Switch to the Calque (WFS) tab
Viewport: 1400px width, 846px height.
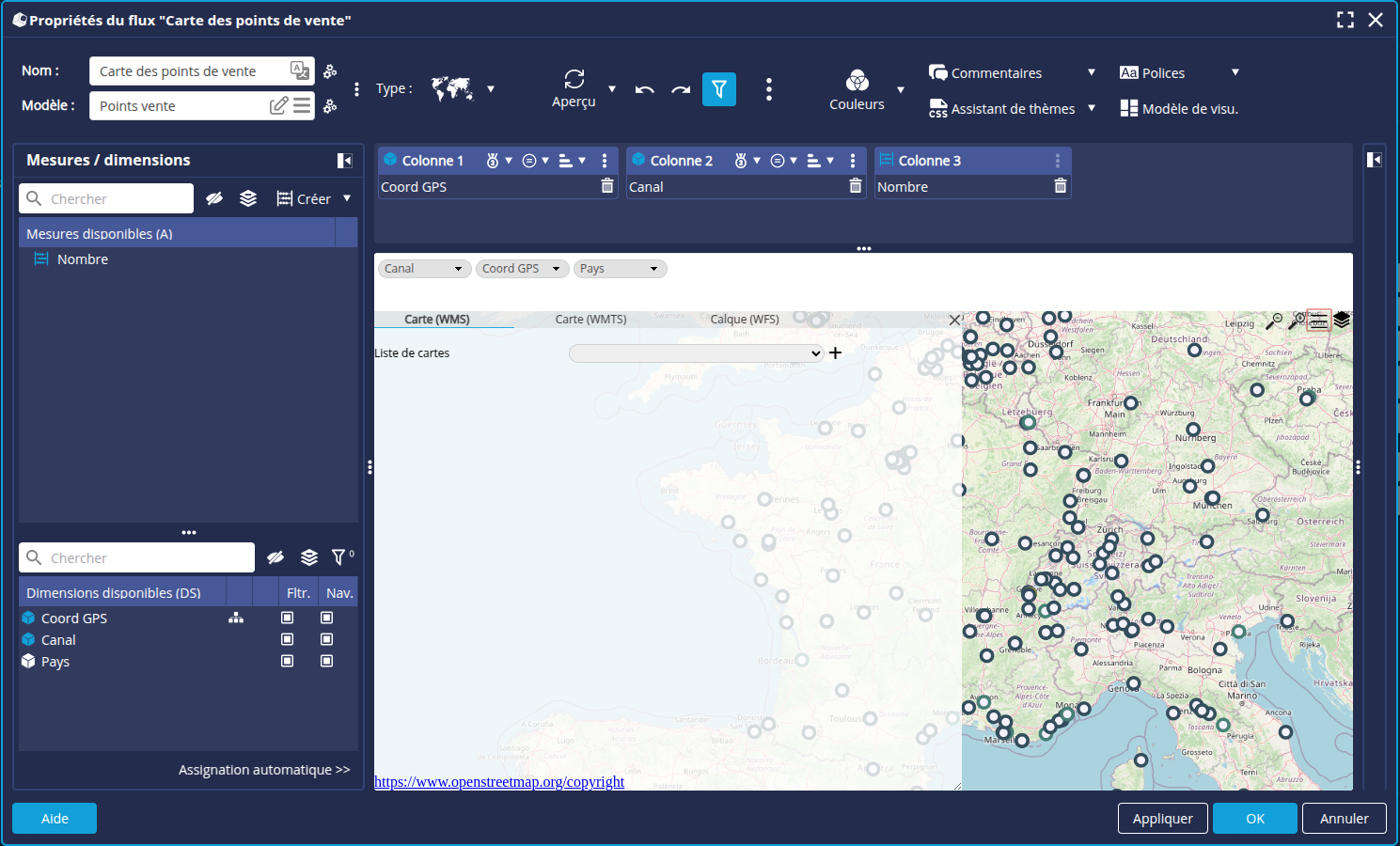pos(745,320)
